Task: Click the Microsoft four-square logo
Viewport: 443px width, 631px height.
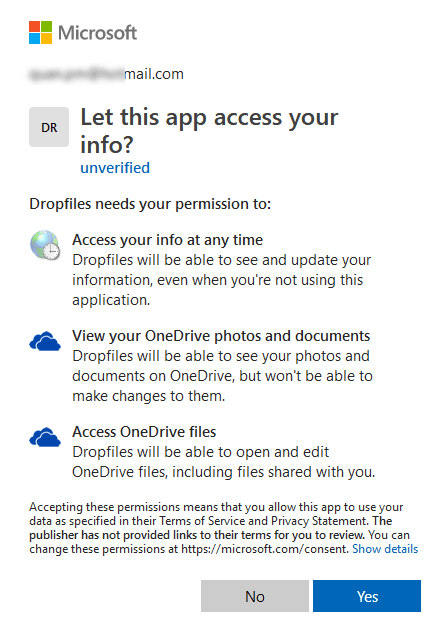Action: point(40,33)
